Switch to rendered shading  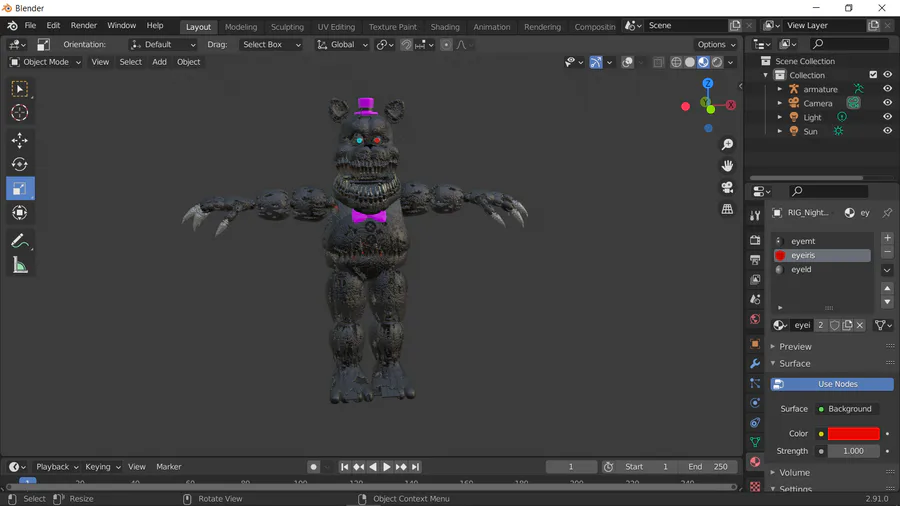click(x=717, y=62)
